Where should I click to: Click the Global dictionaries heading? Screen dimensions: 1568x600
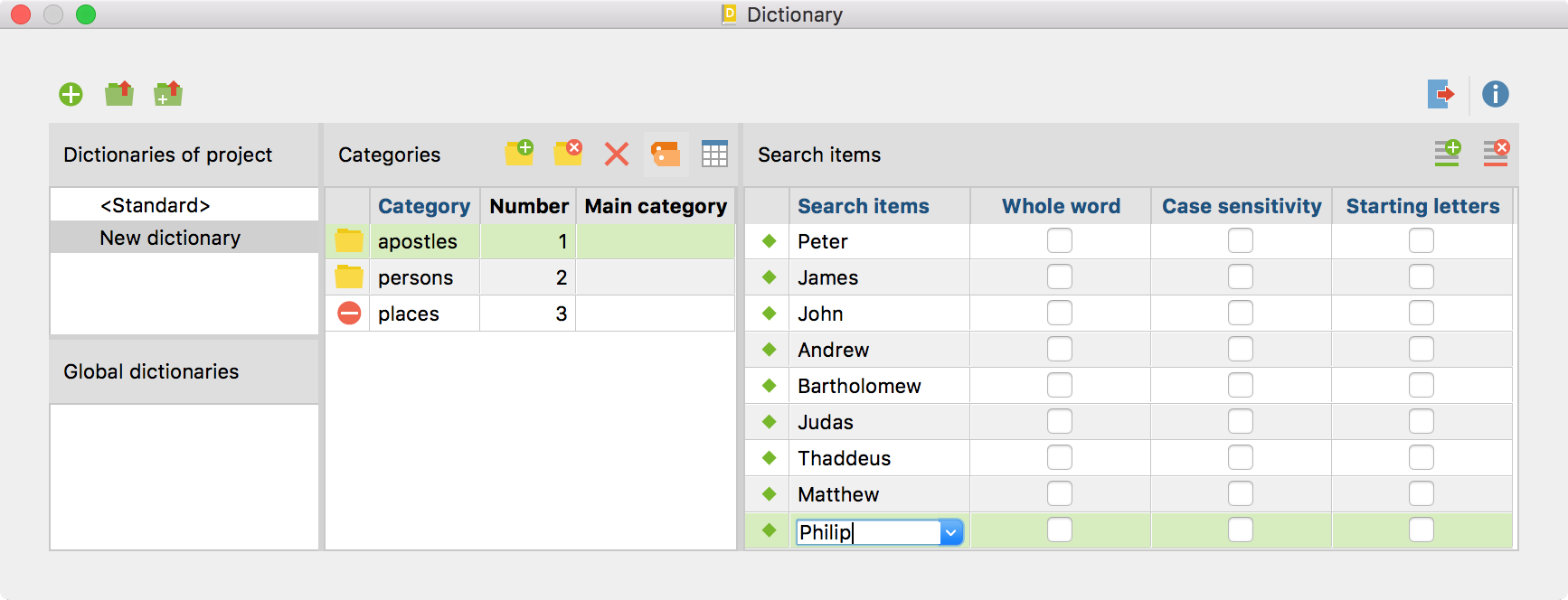pyautogui.click(x=151, y=371)
